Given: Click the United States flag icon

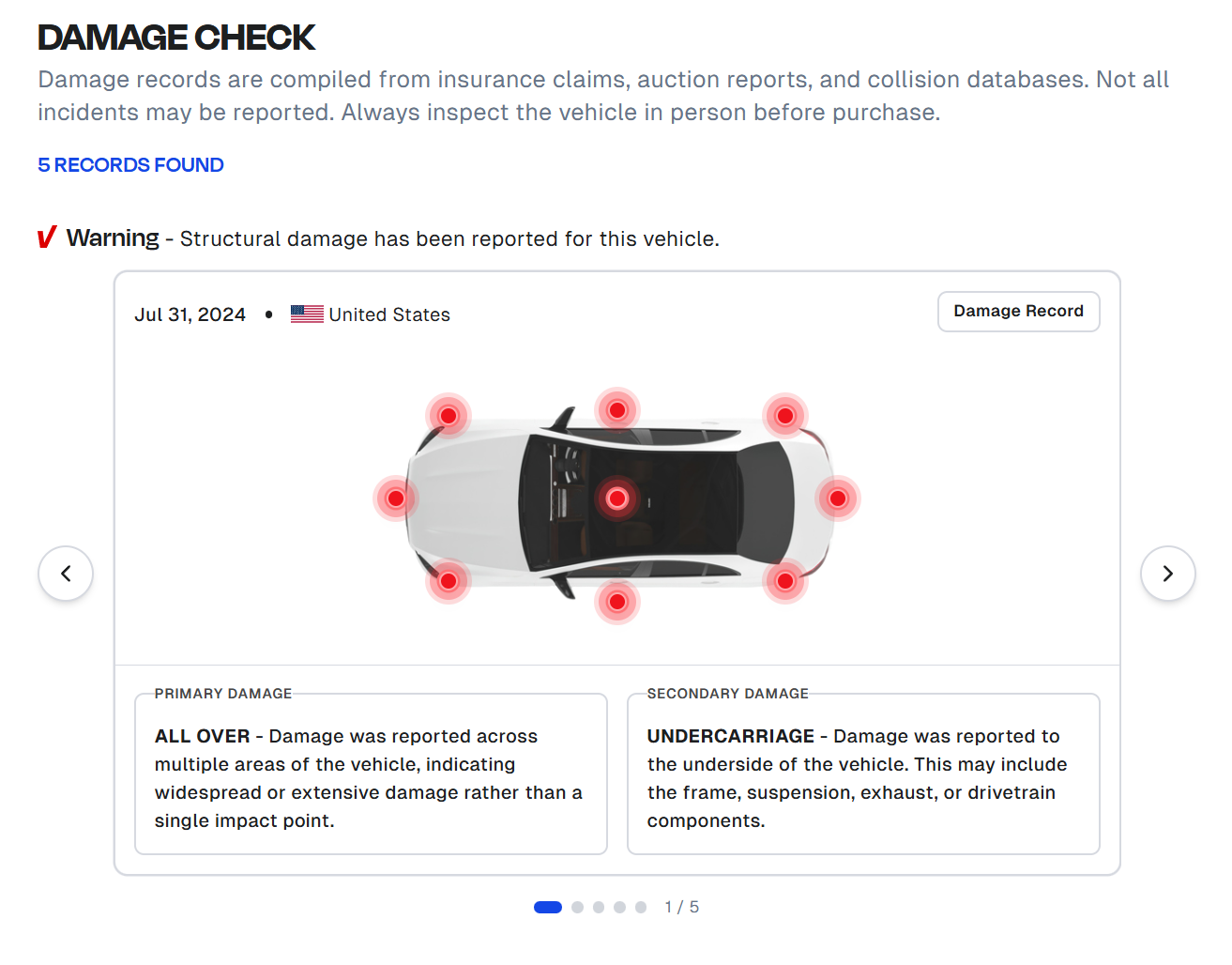Looking at the screenshot, I should click(x=307, y=314).
